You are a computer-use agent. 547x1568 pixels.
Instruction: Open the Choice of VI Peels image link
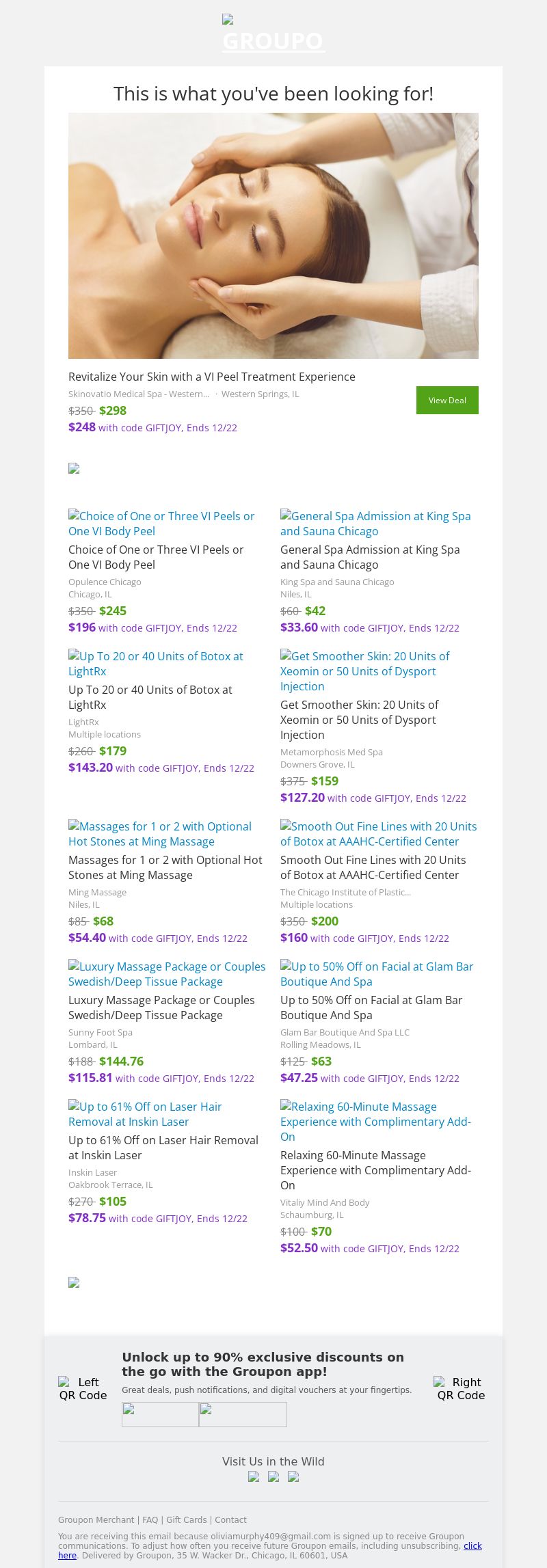[161, 524]
